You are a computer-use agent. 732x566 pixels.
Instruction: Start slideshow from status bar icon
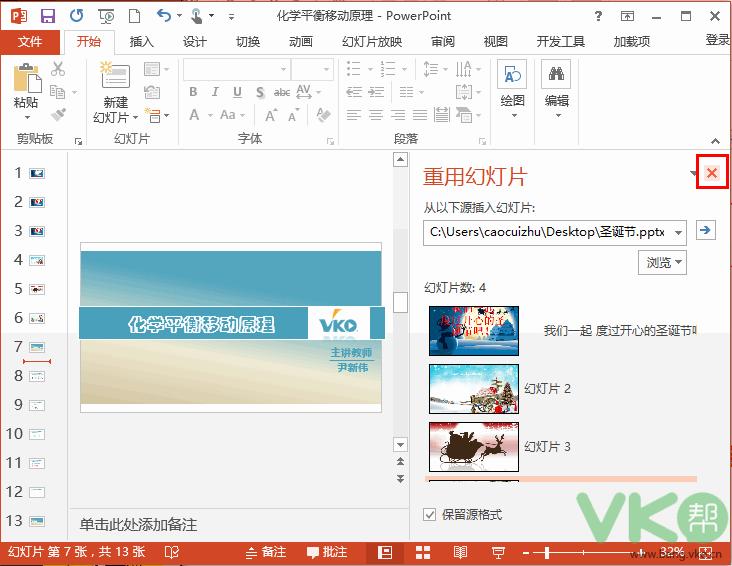click(x=498, y=553)
